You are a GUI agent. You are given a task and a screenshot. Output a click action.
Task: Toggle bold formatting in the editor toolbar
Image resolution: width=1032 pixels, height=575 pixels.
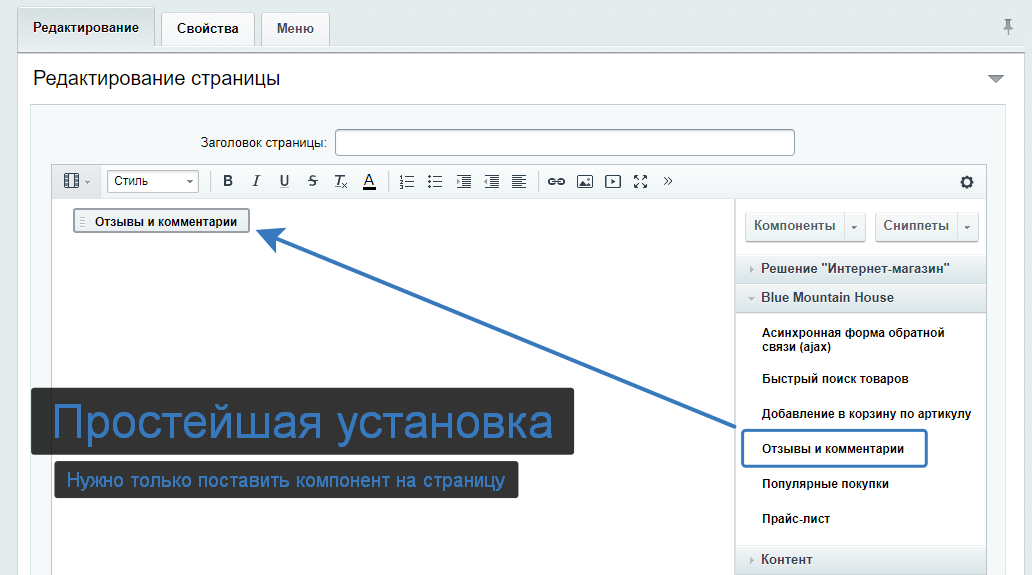click(x=228, y=181)
